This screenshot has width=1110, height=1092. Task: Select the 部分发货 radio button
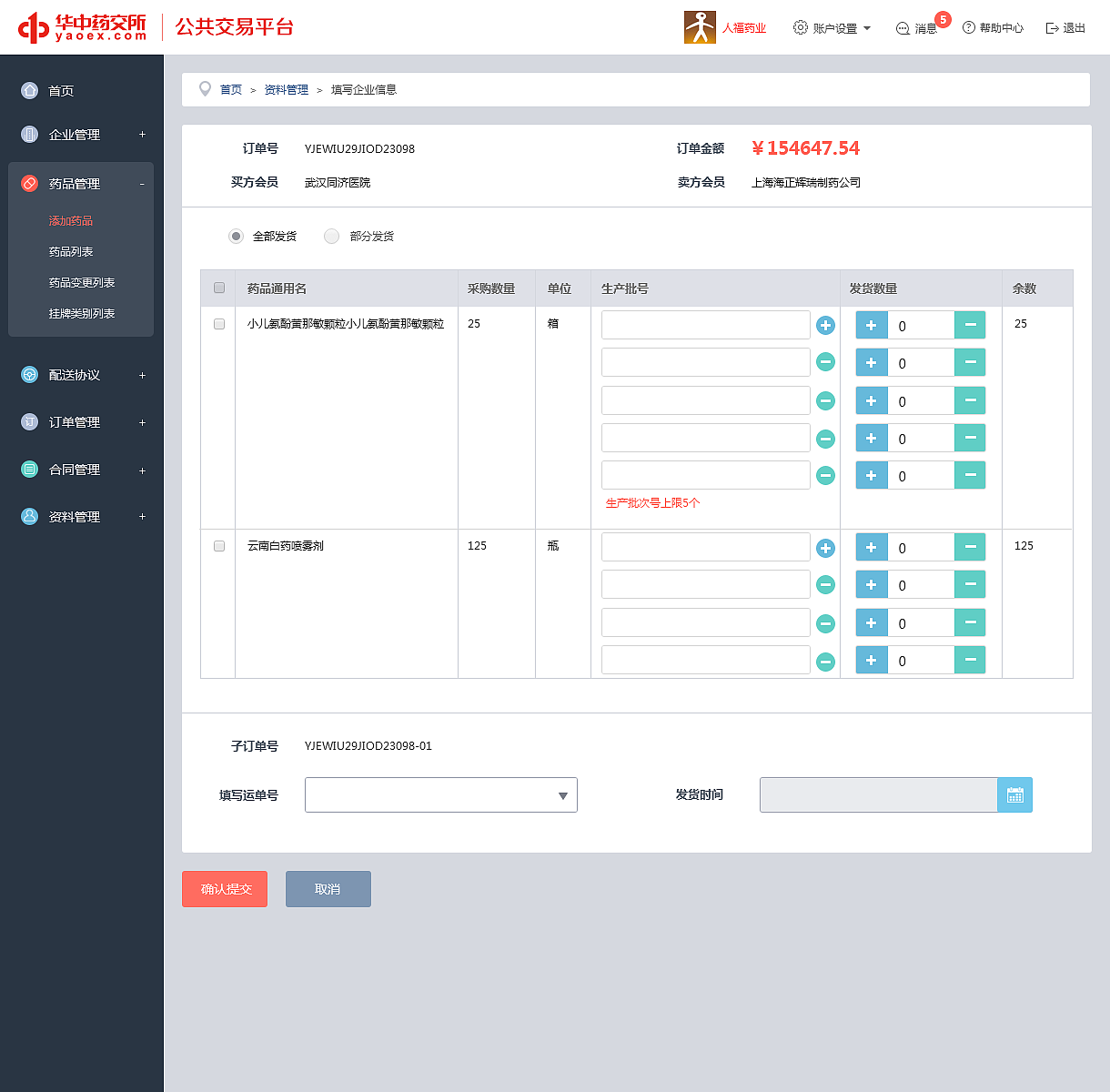[331, 236]
